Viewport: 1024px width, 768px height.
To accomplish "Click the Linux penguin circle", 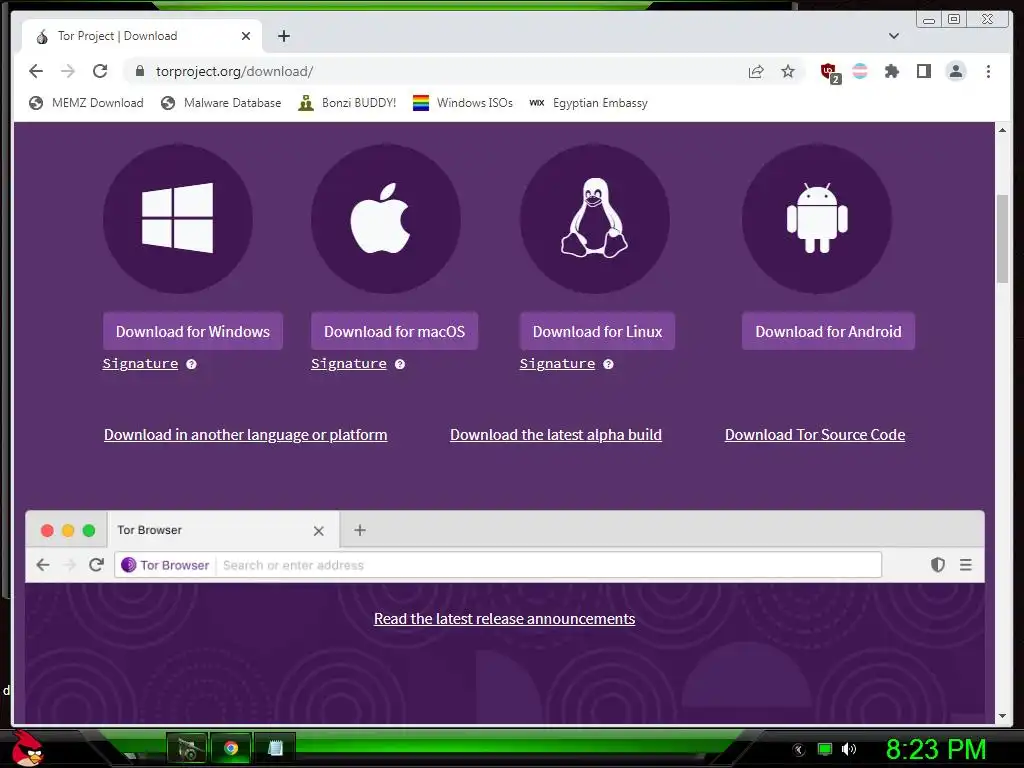I will (x=595, y=218).
